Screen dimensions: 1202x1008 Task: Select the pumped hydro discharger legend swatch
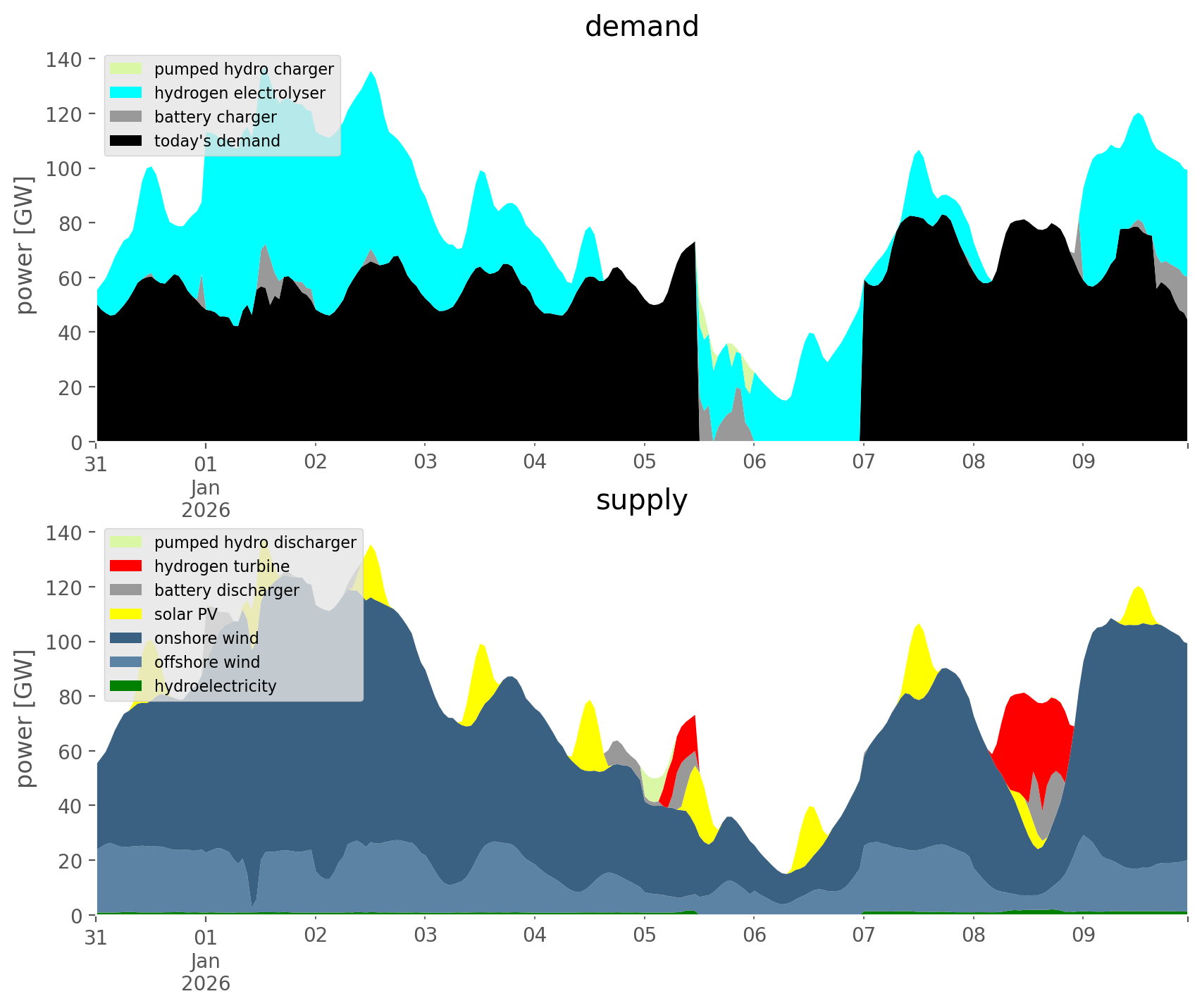[x=126, y=542]
